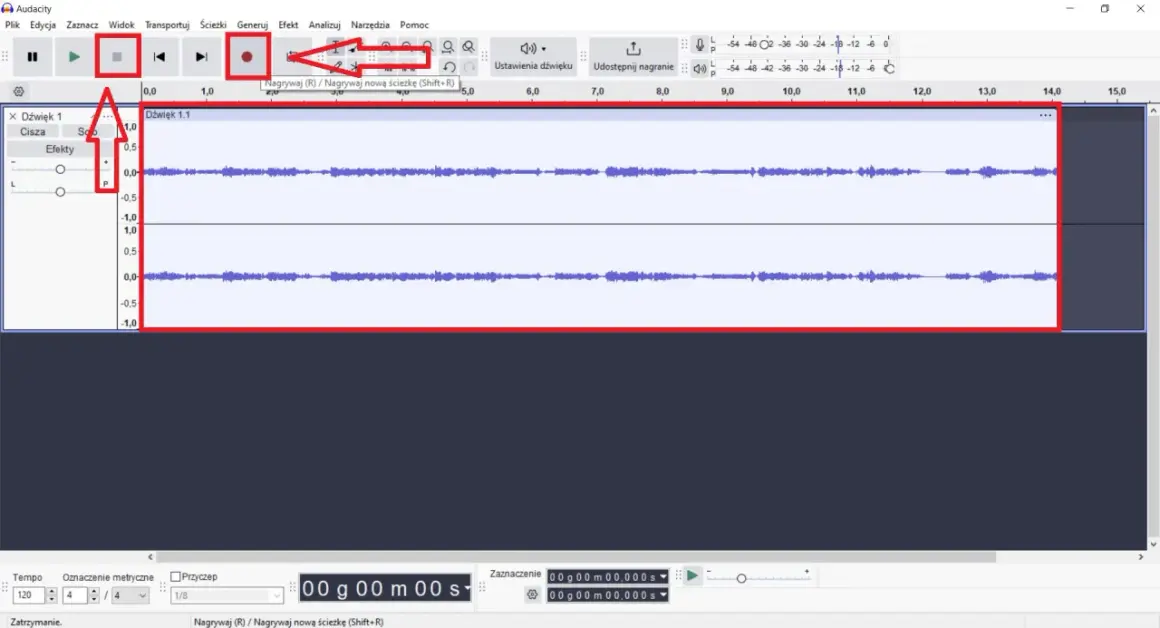Image resolution: width=1160 pixels, height=628 pixels.
Task: Enable the Przyczep snap checkbox
Action: 175,576
